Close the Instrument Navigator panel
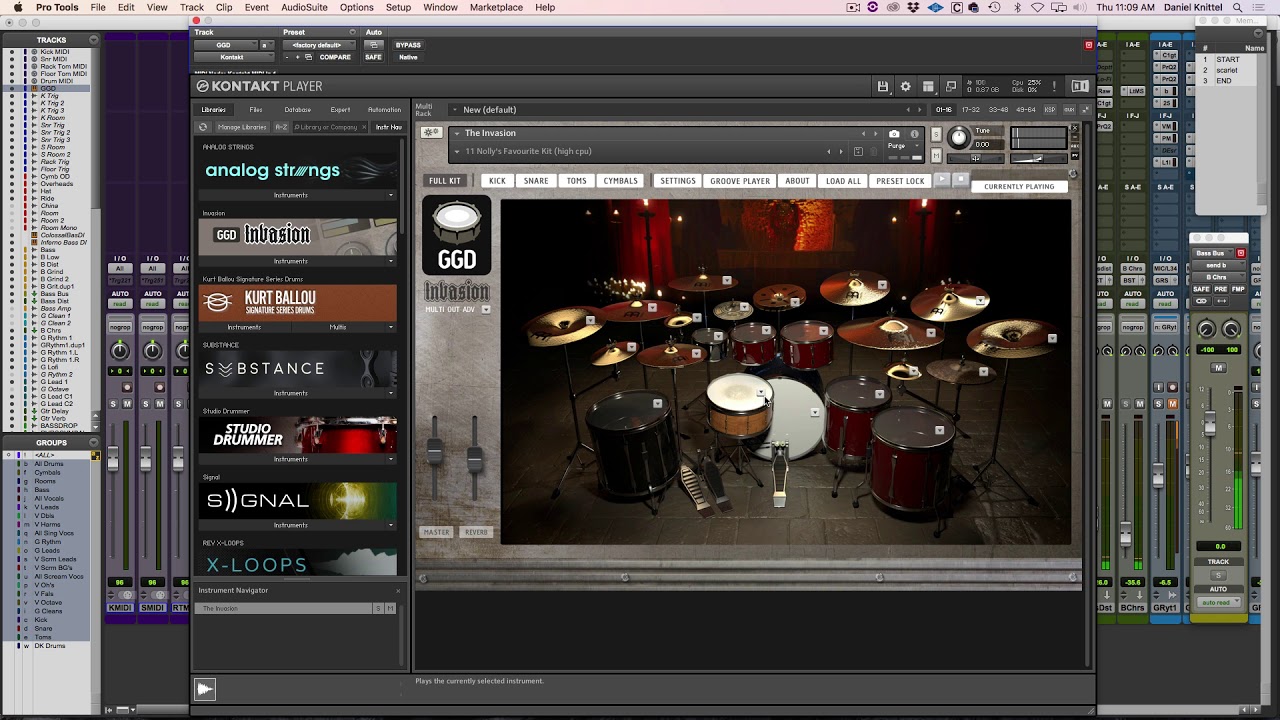Viewport: 1280px width, 720px height. [x=397, y=590]
